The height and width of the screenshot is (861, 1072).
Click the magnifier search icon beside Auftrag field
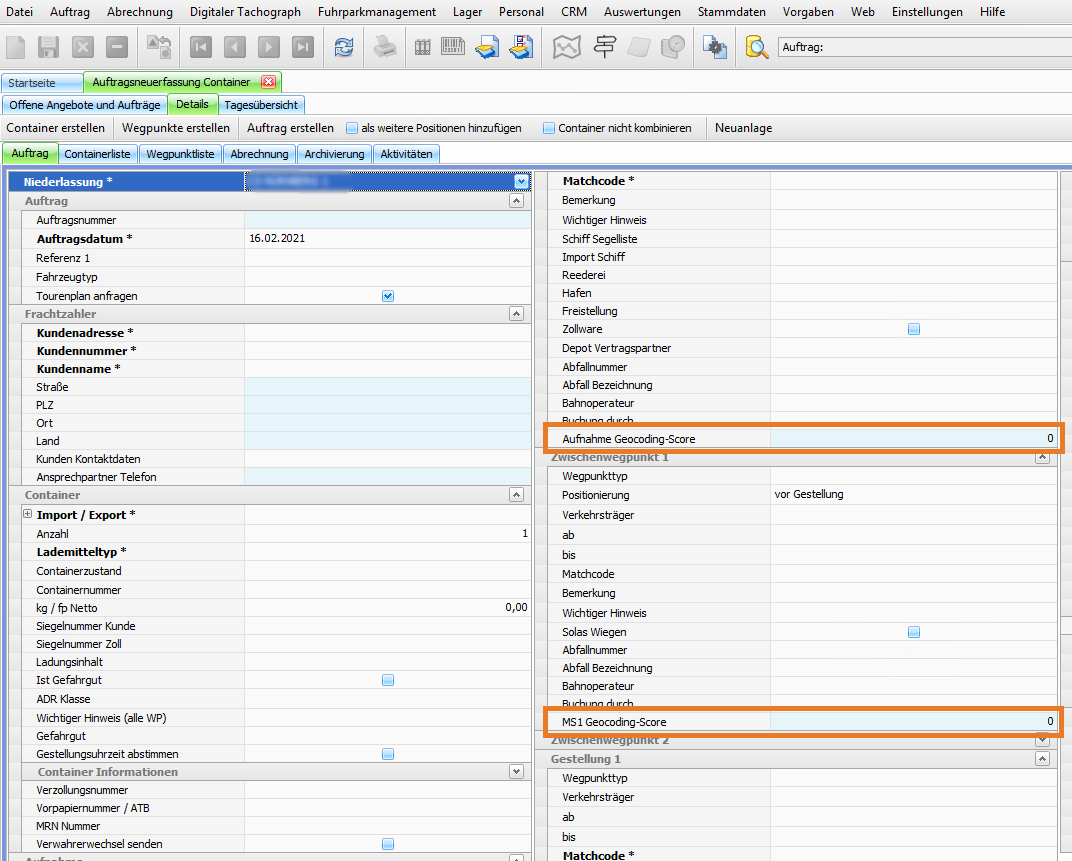pyautogui.click(x=758, y=47)
